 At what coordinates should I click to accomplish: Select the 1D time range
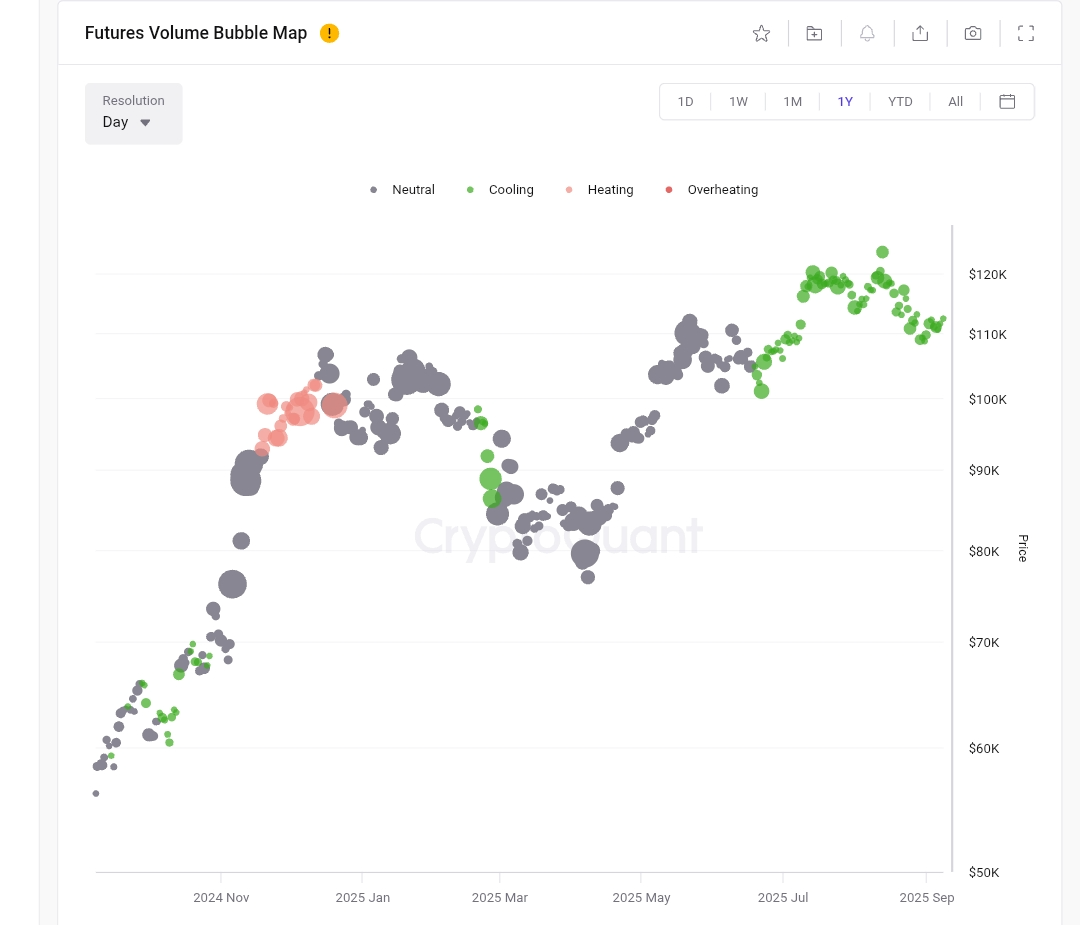[685, 102]
